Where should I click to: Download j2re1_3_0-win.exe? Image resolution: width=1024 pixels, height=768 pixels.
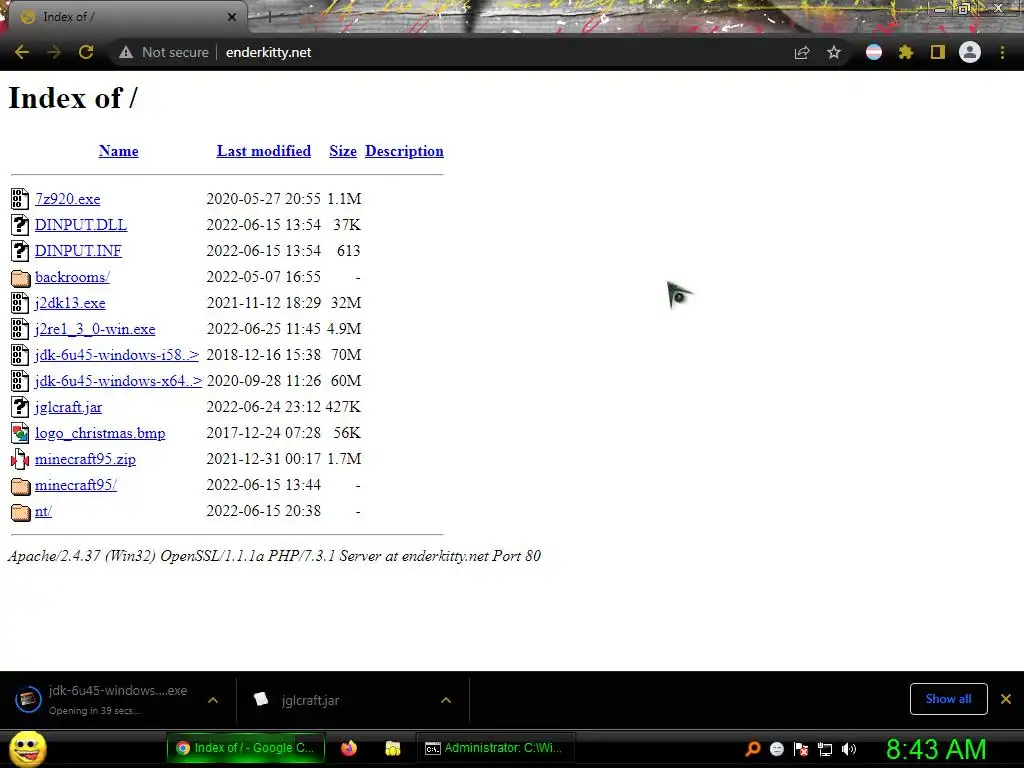click(95, 329)
